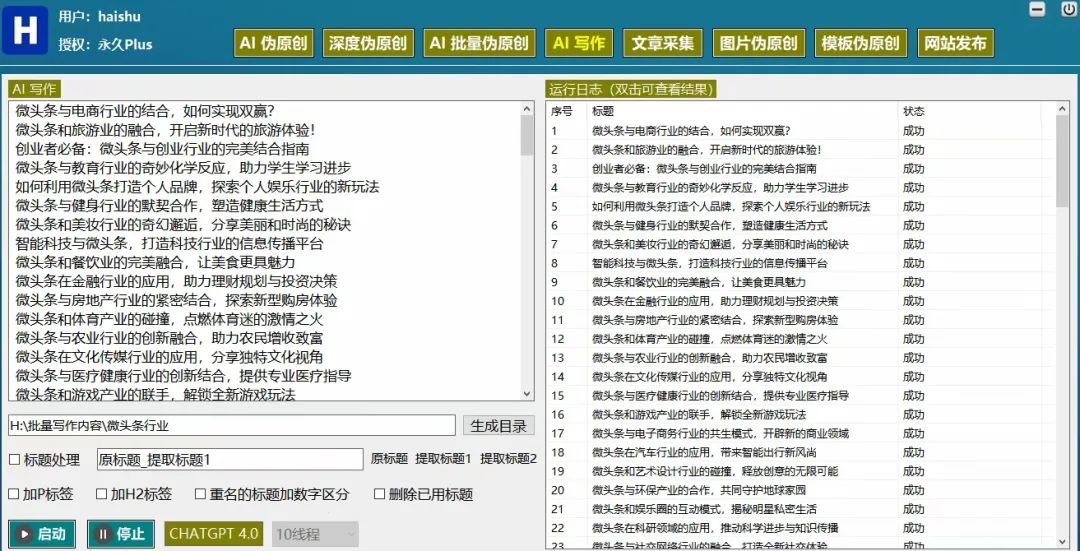The width and height of the screenshot is (1080, 551).
Task: Click title line 微头条与农业行业的创新融合 in editor
Action: pyautogui.click(x=169, y=338)
